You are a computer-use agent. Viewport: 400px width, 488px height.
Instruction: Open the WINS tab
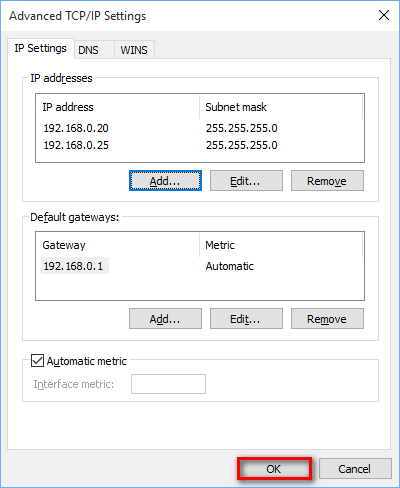click(134, 50)
